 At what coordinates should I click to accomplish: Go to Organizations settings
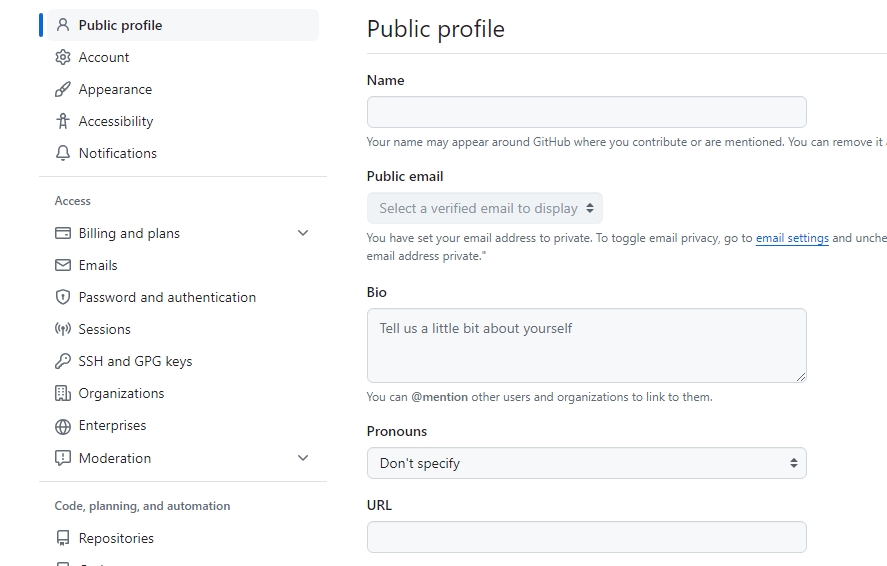pyautogui.click(x=121, y=393)
